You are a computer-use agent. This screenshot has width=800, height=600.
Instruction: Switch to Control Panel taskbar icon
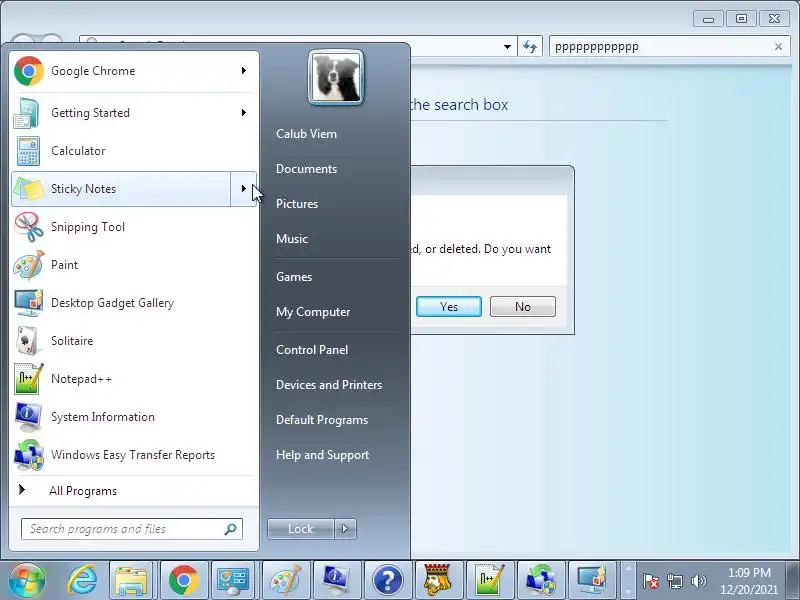[234, 580]
